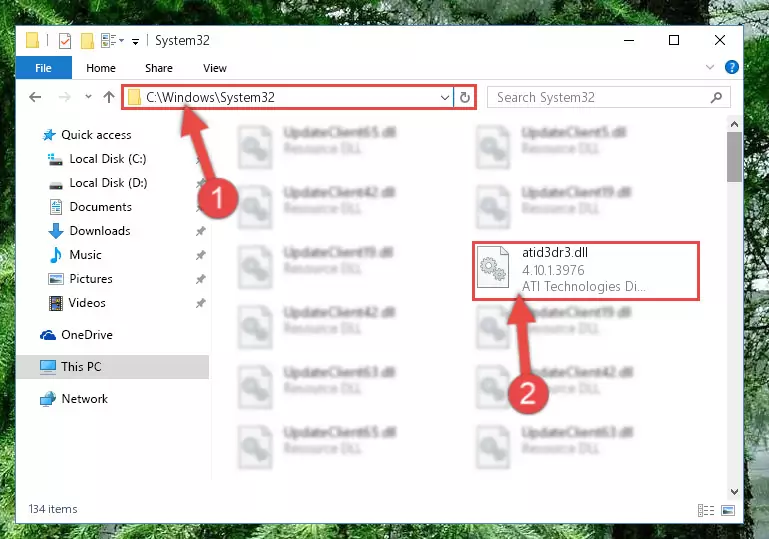
Task: Click the pin icon beside Pictures
Action: click(200, 279)
